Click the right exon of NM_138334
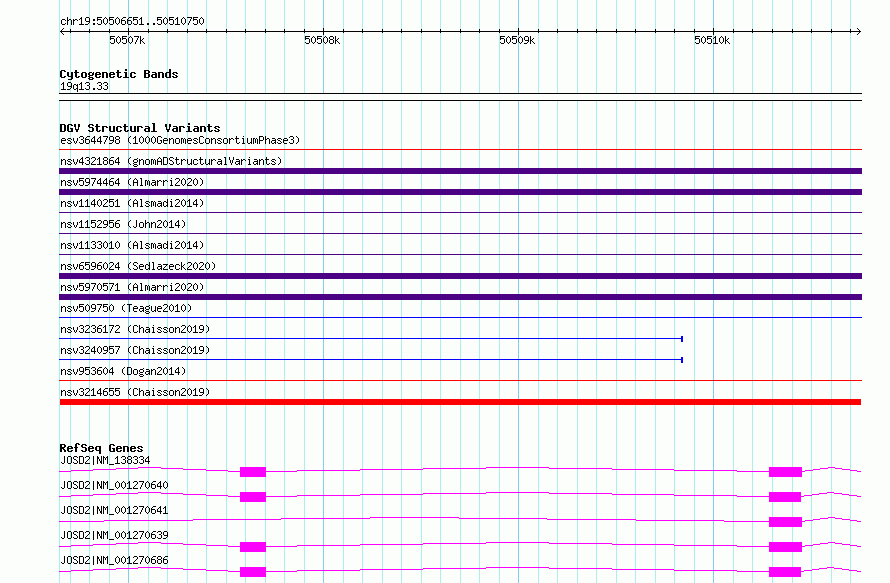 (x=785, y=472)
